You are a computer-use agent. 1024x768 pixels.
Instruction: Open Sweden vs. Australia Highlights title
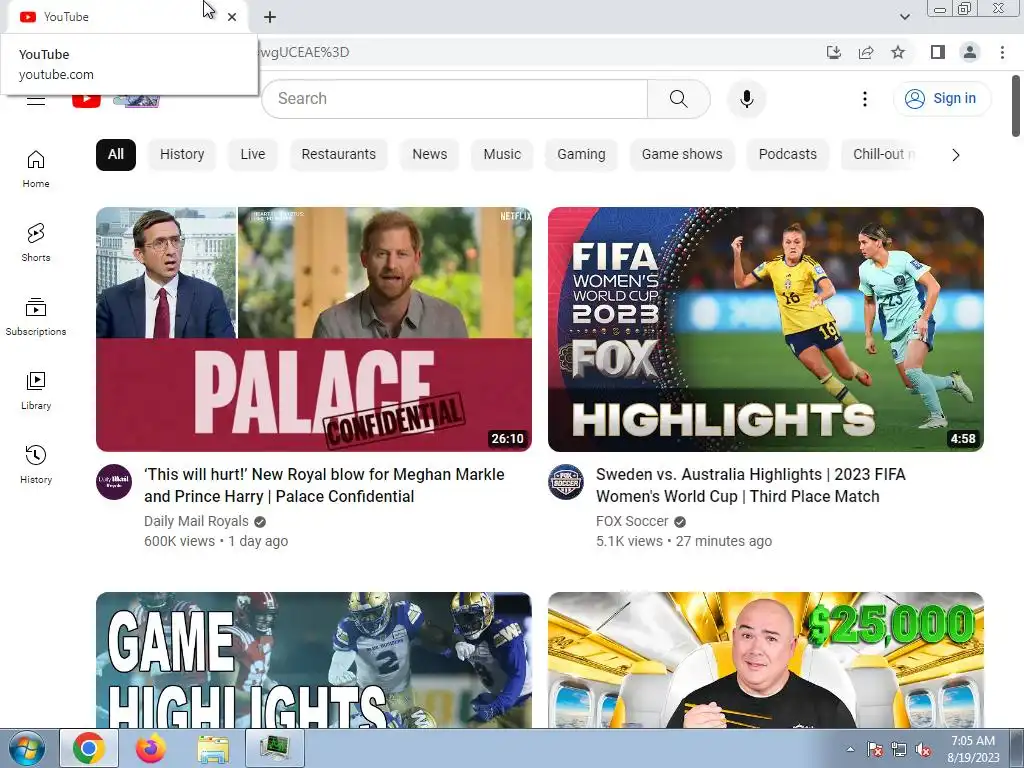coord(751,485)
